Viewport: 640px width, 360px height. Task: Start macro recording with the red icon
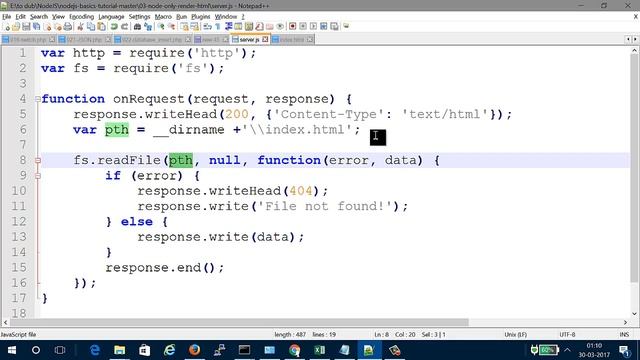pyautogui.click(x=292, y=27)
